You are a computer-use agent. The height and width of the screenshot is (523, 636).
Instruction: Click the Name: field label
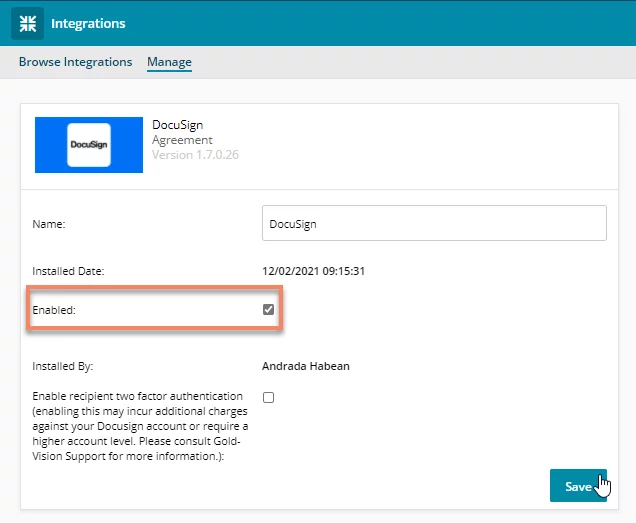tap(49, 224)
